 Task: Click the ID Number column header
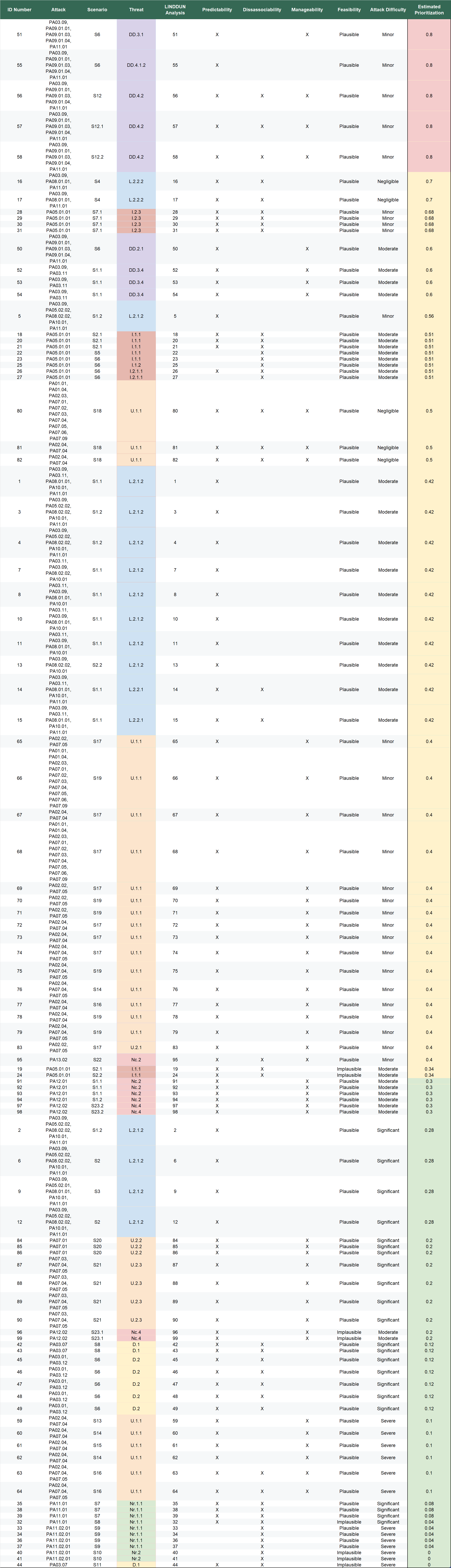20,10
